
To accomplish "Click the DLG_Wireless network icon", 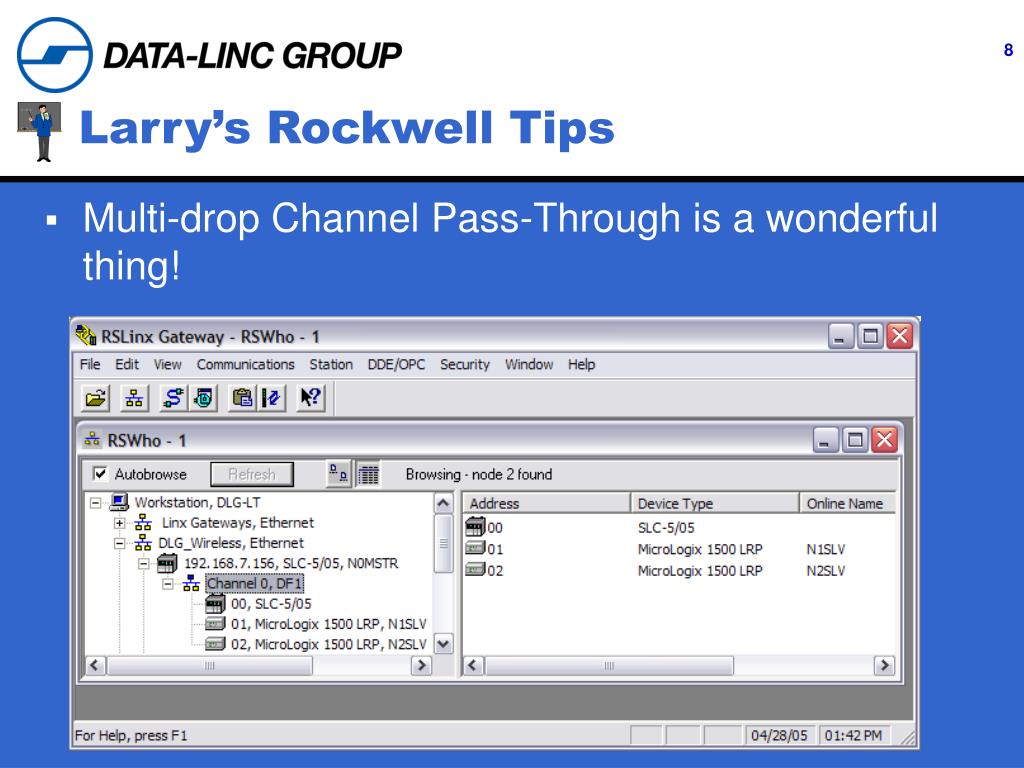I will pyautogui.click(x=143, y=543).
